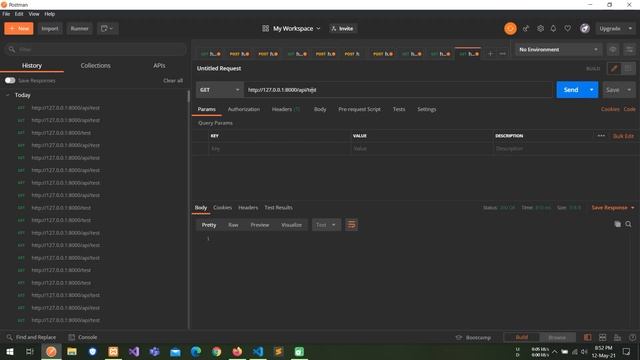
Task: Toggle the Save Responses switch
Action: click(x=10, y=80)
